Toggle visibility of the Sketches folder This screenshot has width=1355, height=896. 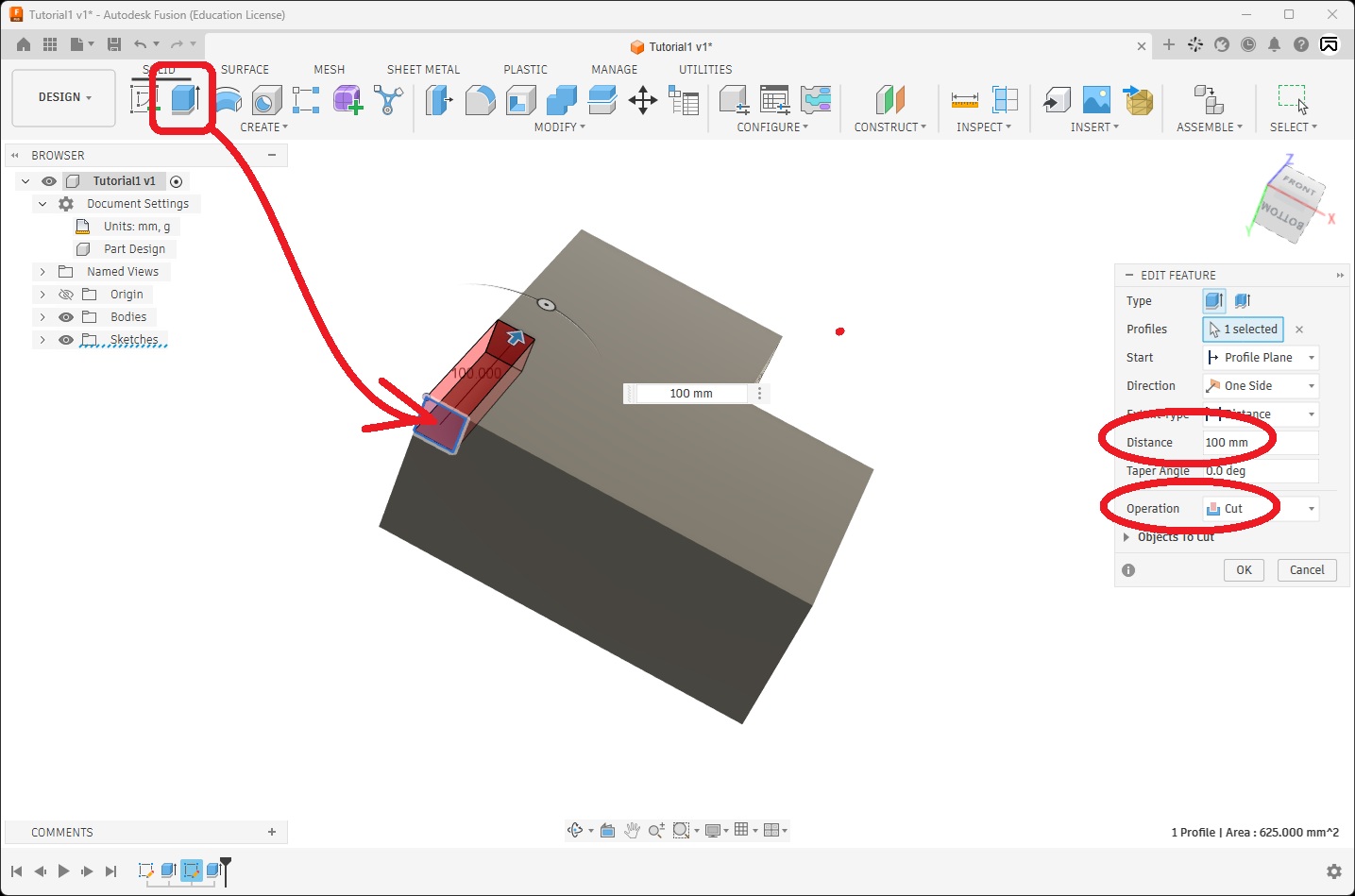pyautogui.click(x=66, y=340)
